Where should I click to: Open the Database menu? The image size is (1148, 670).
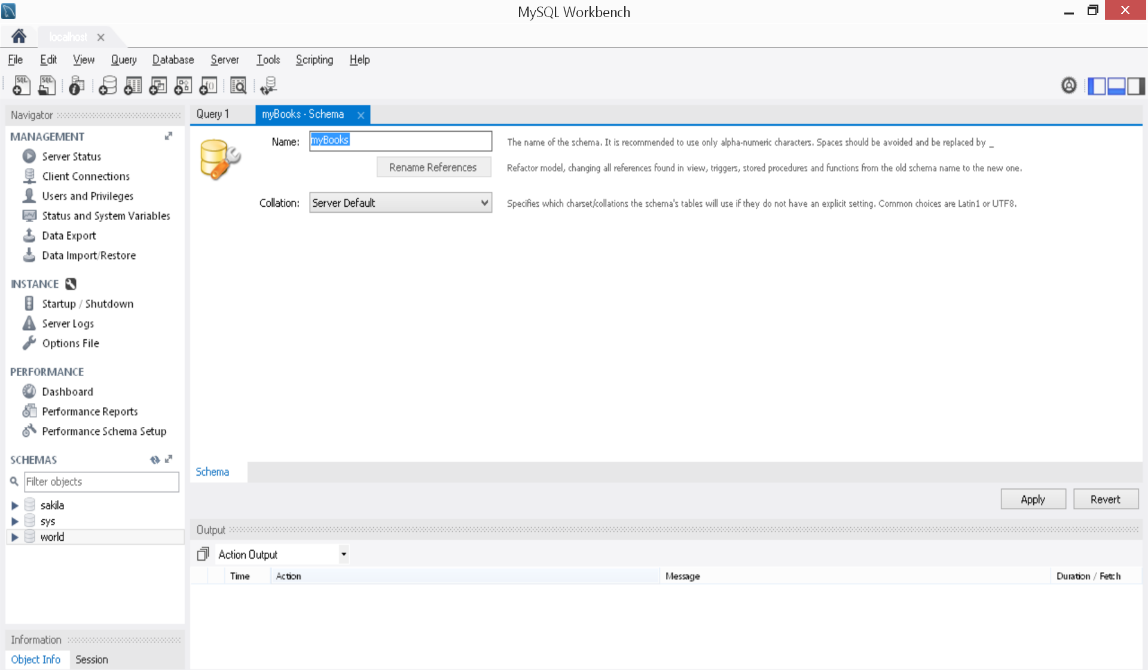pos(173,60)
